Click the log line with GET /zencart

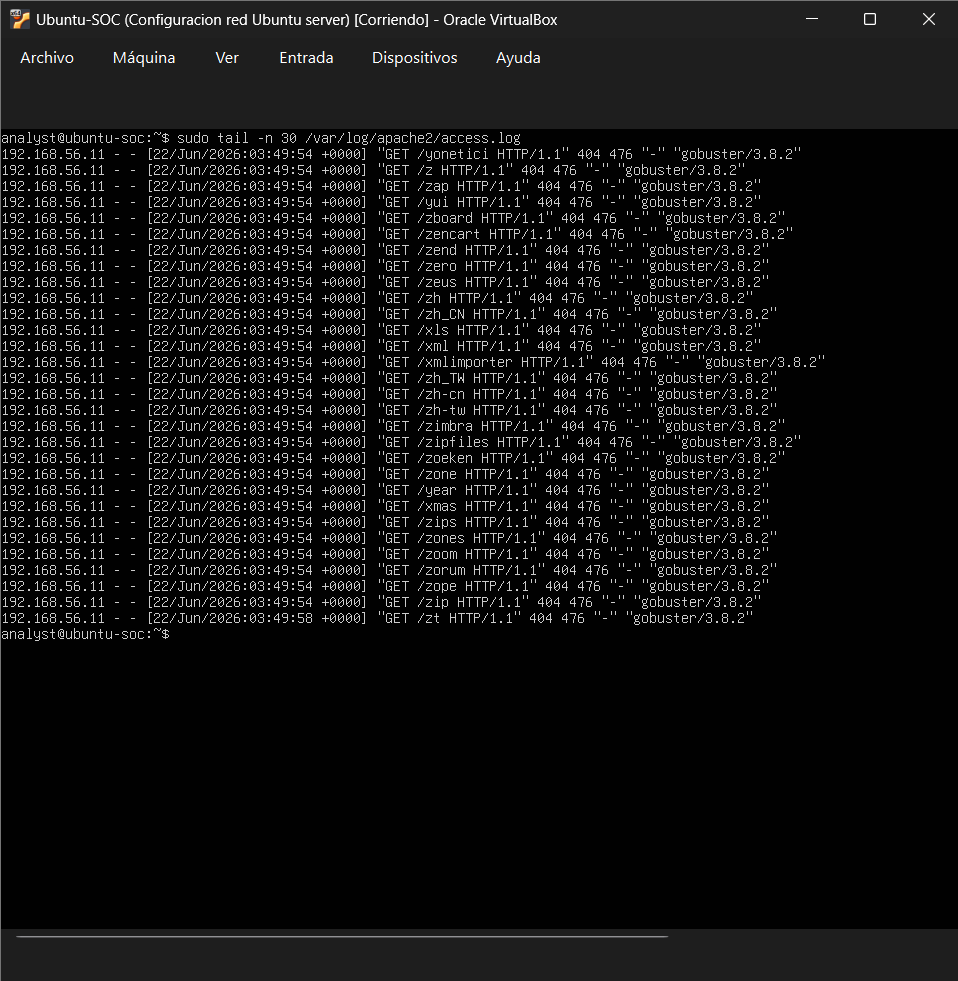coord(397,234)
